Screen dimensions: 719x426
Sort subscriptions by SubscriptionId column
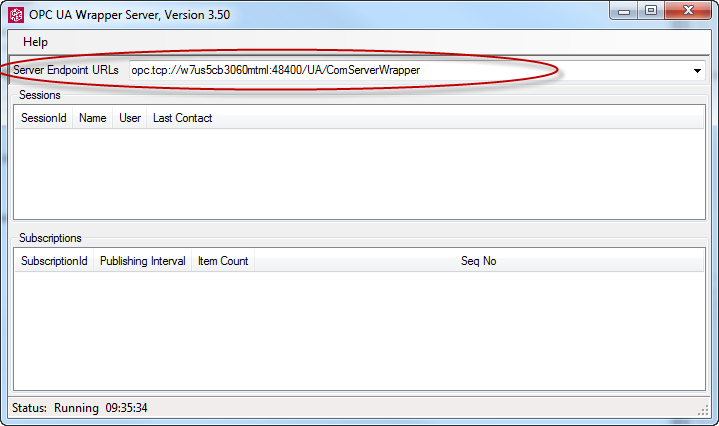point(54,261)
